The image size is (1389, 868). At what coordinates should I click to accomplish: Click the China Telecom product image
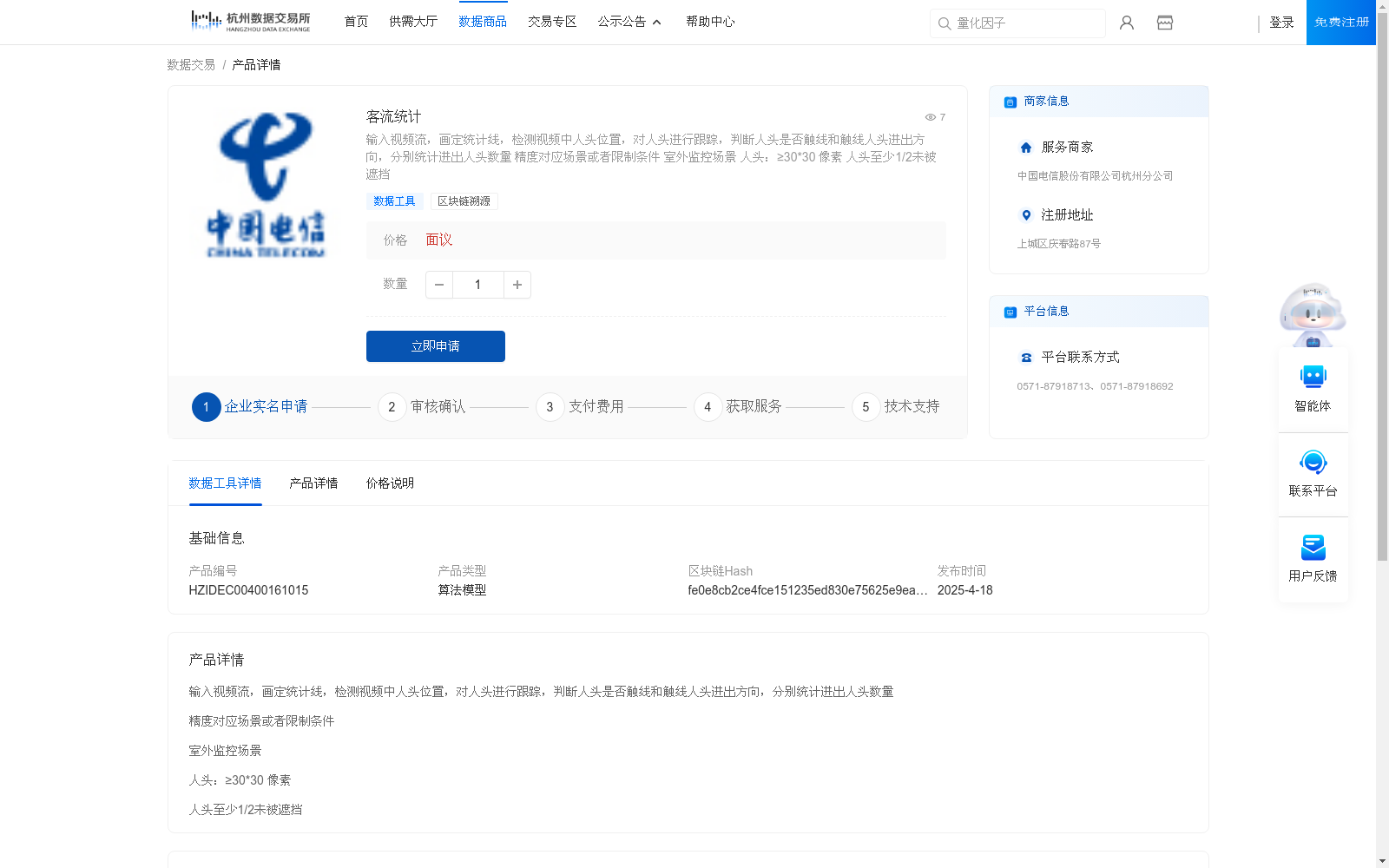point(266,184)
